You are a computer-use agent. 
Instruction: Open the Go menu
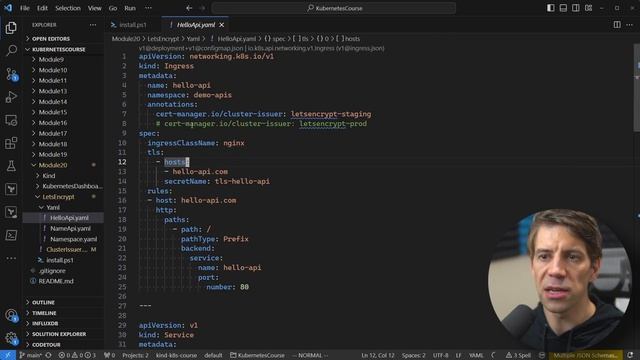coord(113,8)
